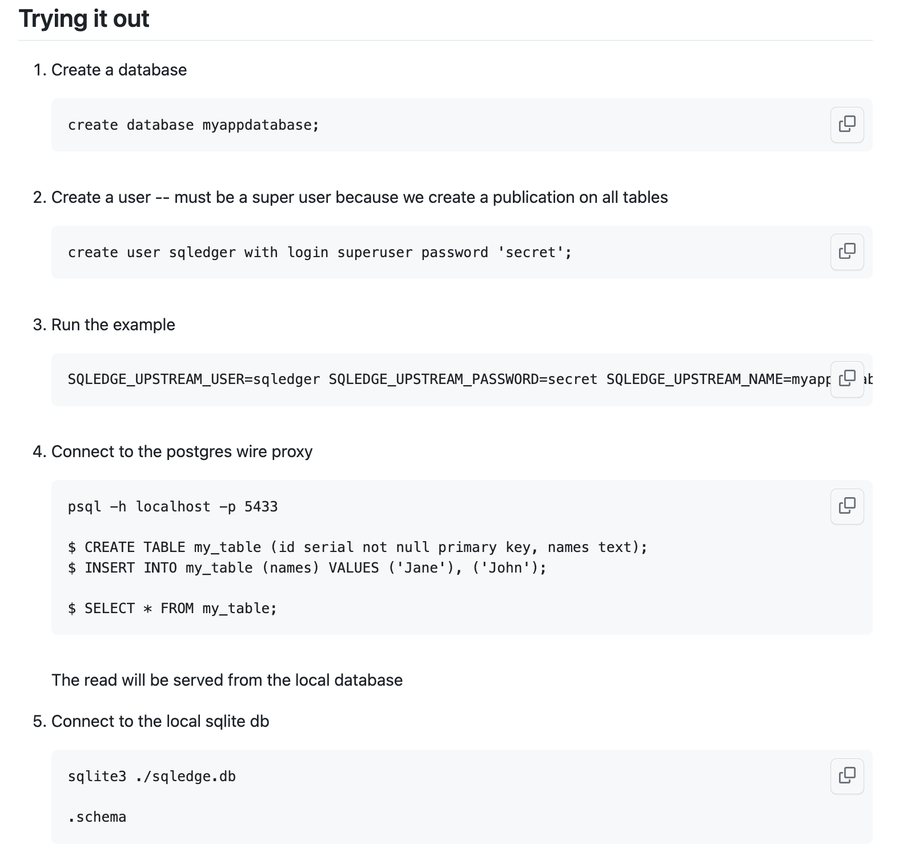Copy the create user sqledger command

coord(847,251)
